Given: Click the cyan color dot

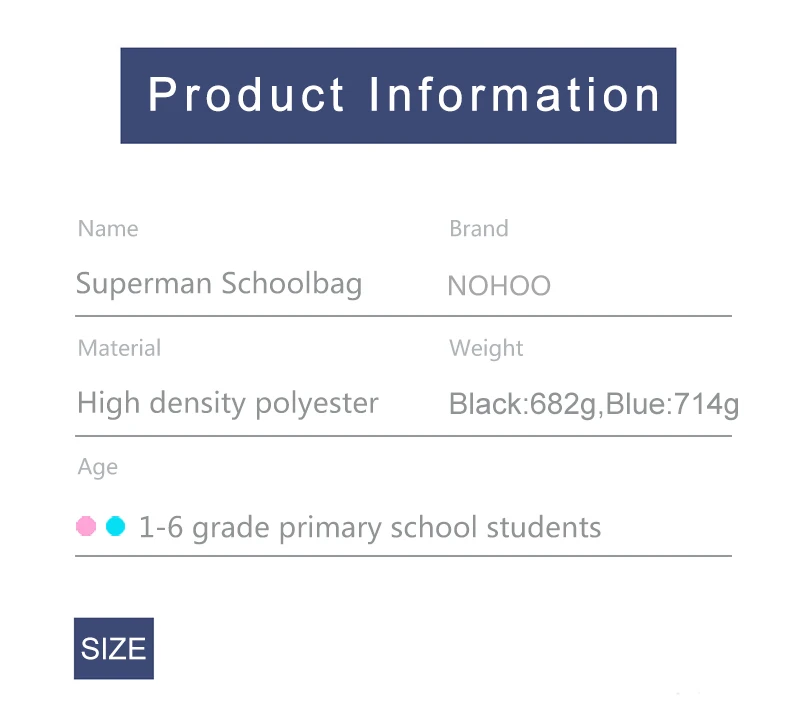Looking at the screenshot, I should point(116,526).
